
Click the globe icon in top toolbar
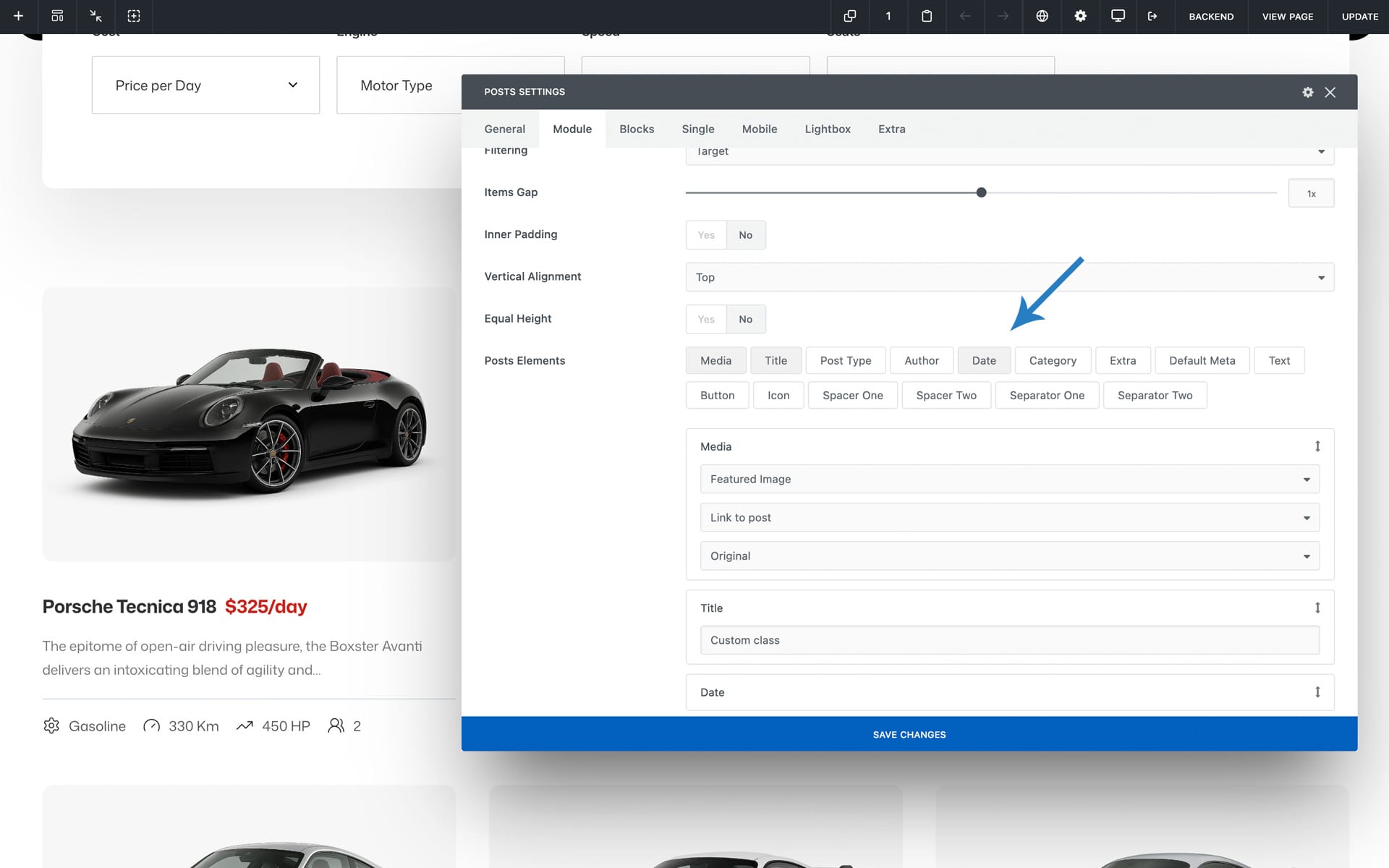[1042, 16]
